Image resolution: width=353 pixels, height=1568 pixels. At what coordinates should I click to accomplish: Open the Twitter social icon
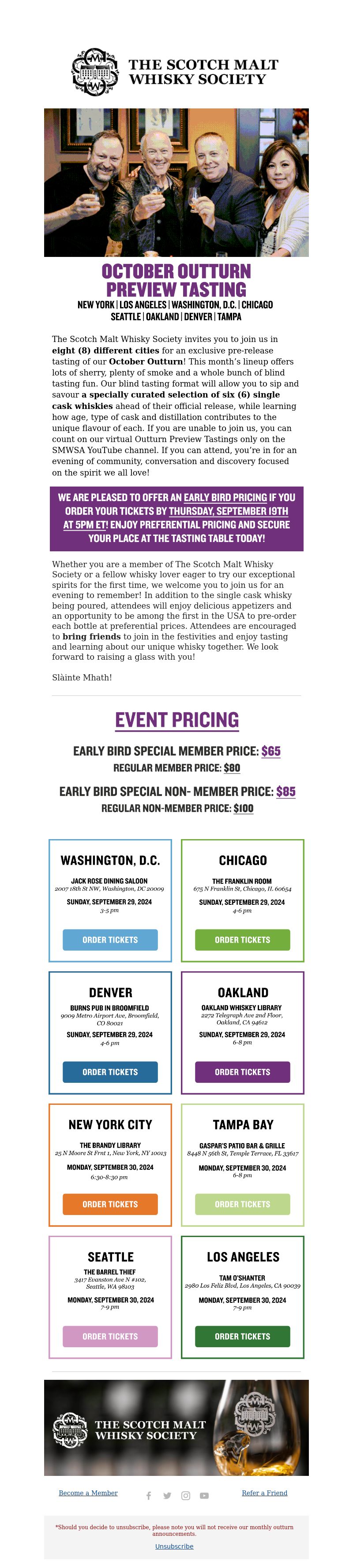pos(167,1496)
